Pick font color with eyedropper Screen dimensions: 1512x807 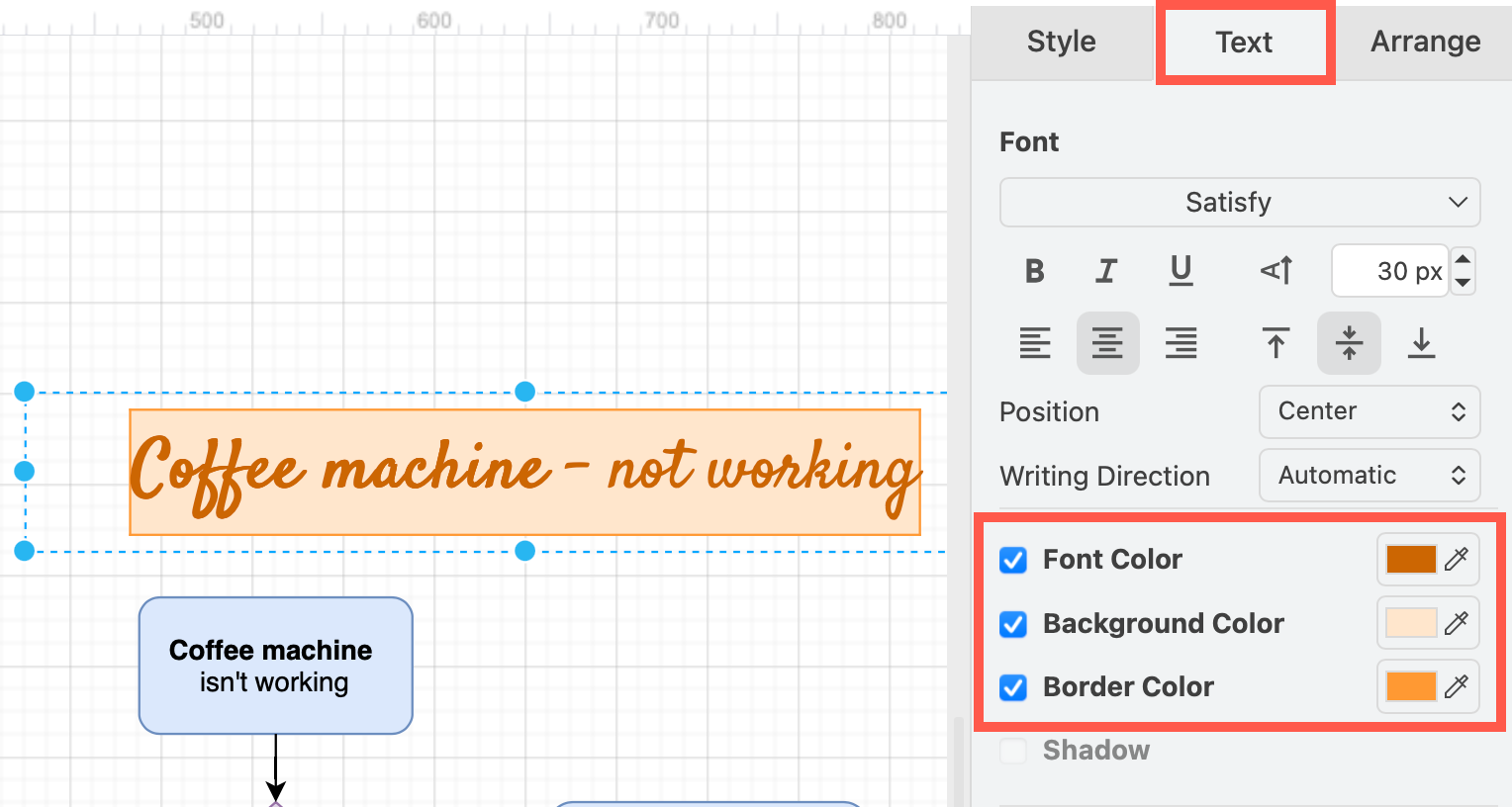click(x=1457, y=560)
